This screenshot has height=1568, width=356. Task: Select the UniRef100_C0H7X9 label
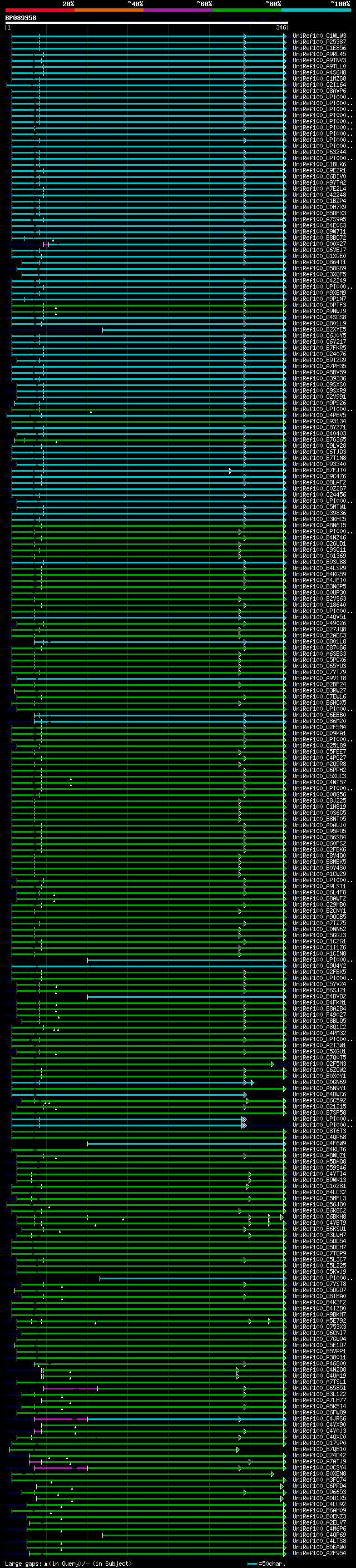pos(319,207)
